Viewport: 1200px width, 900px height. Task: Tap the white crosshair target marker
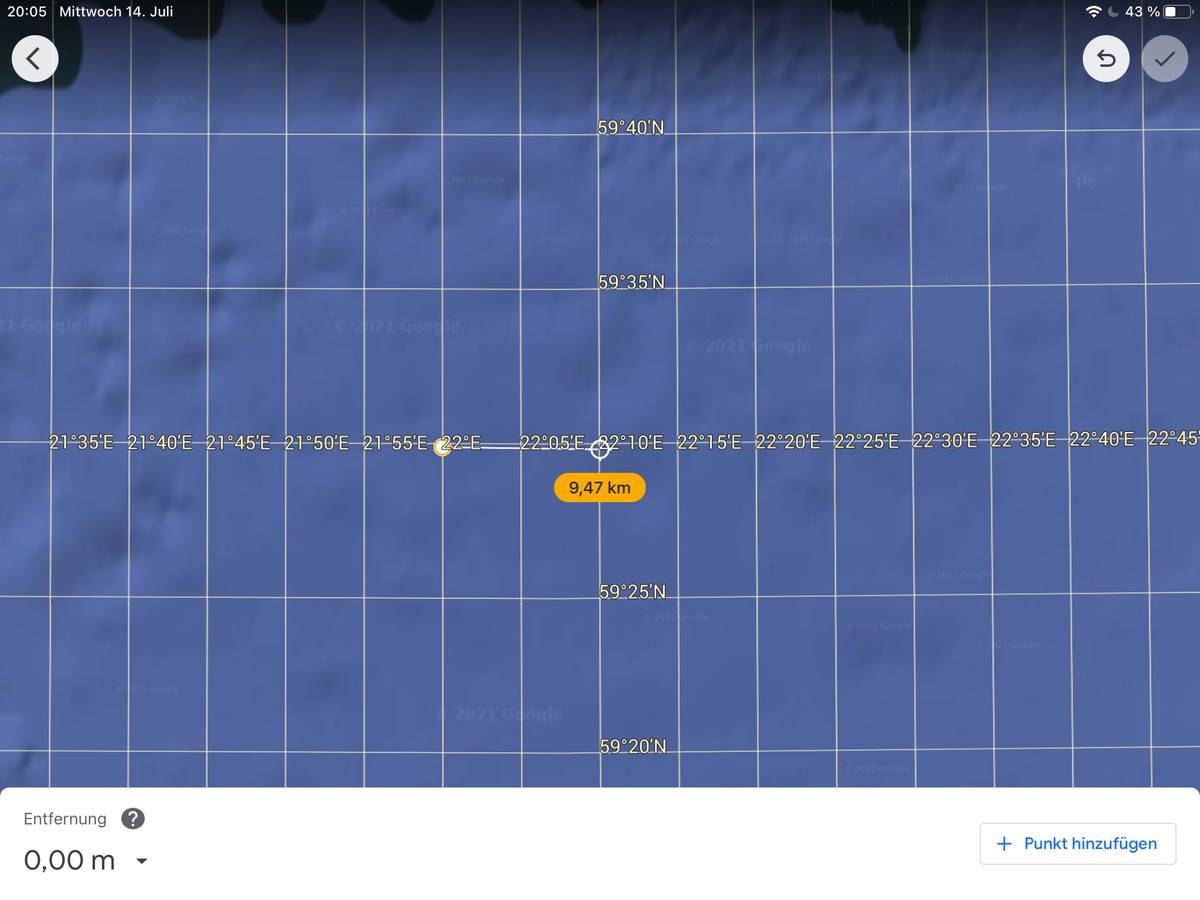(x=599, y=448)
